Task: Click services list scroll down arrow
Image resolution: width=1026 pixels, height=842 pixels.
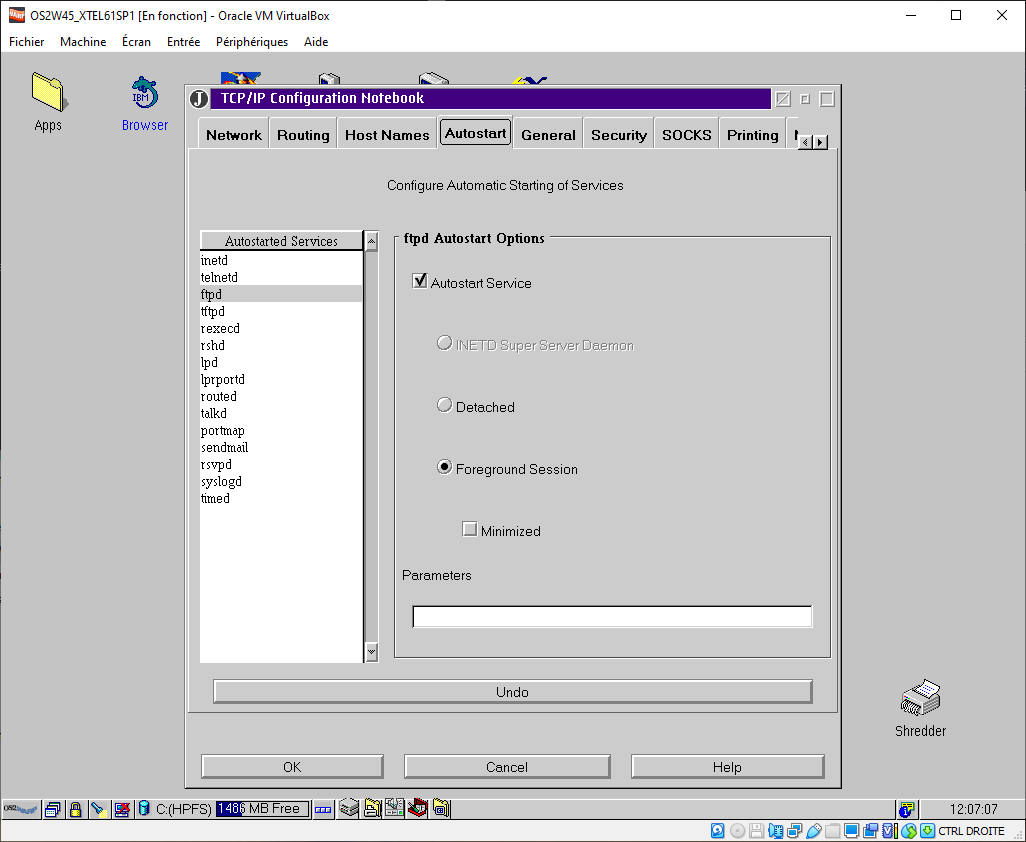Action: pos(372,652)
